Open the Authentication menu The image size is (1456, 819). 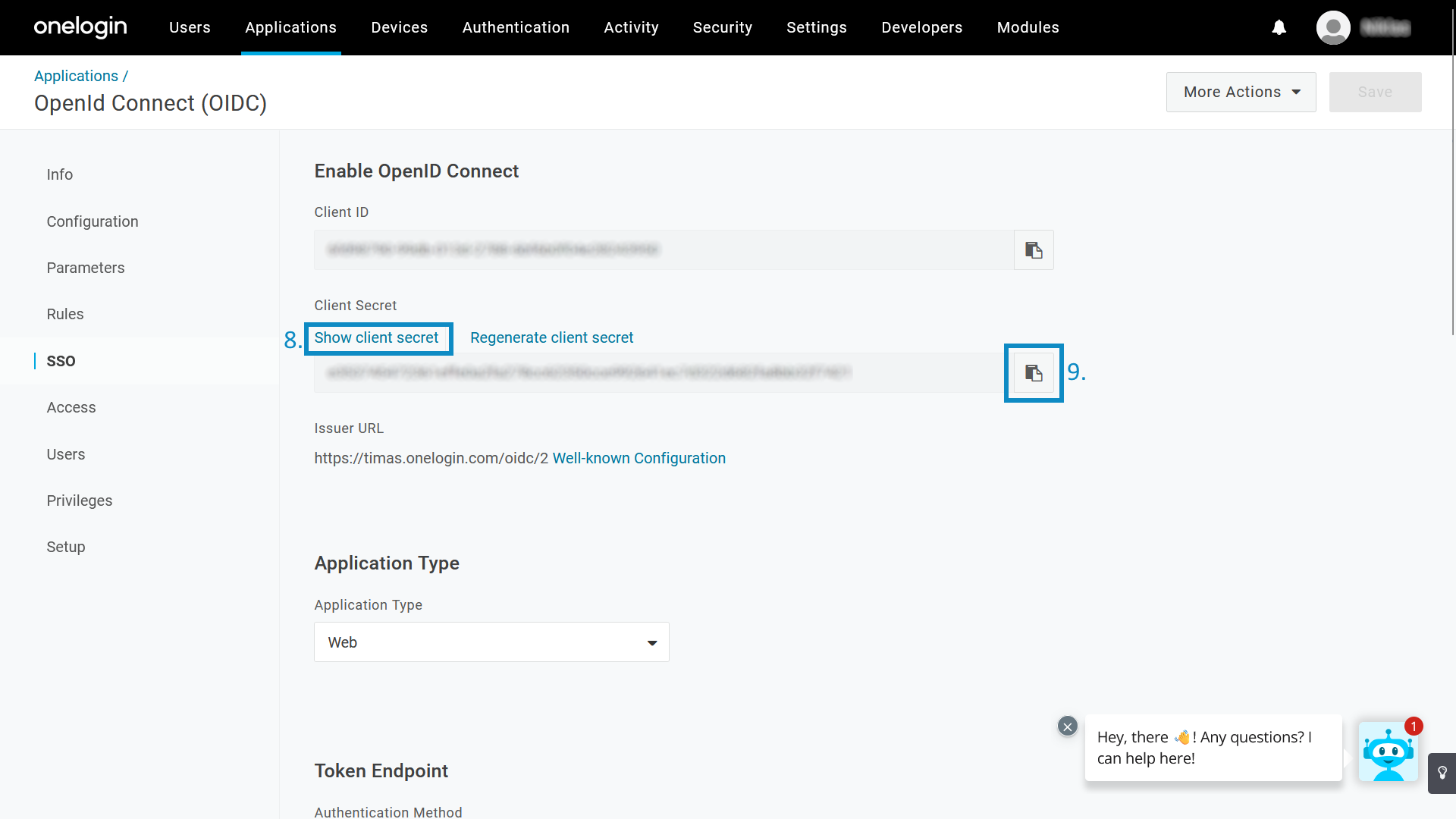516,27
